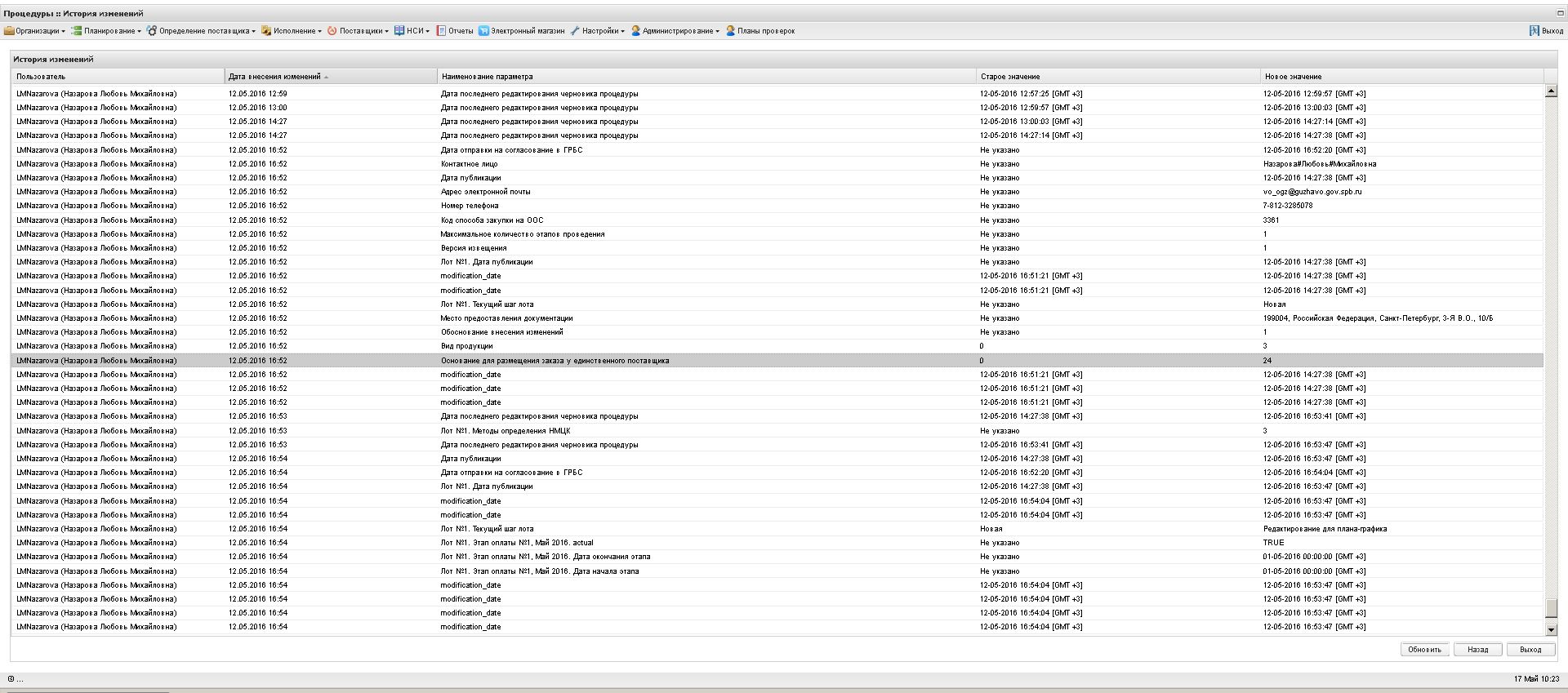The height and width of the screenshot is (693, 1568).
Task: Click Лот №1. Методы определения НМЦК
Action: click(506, 430)
